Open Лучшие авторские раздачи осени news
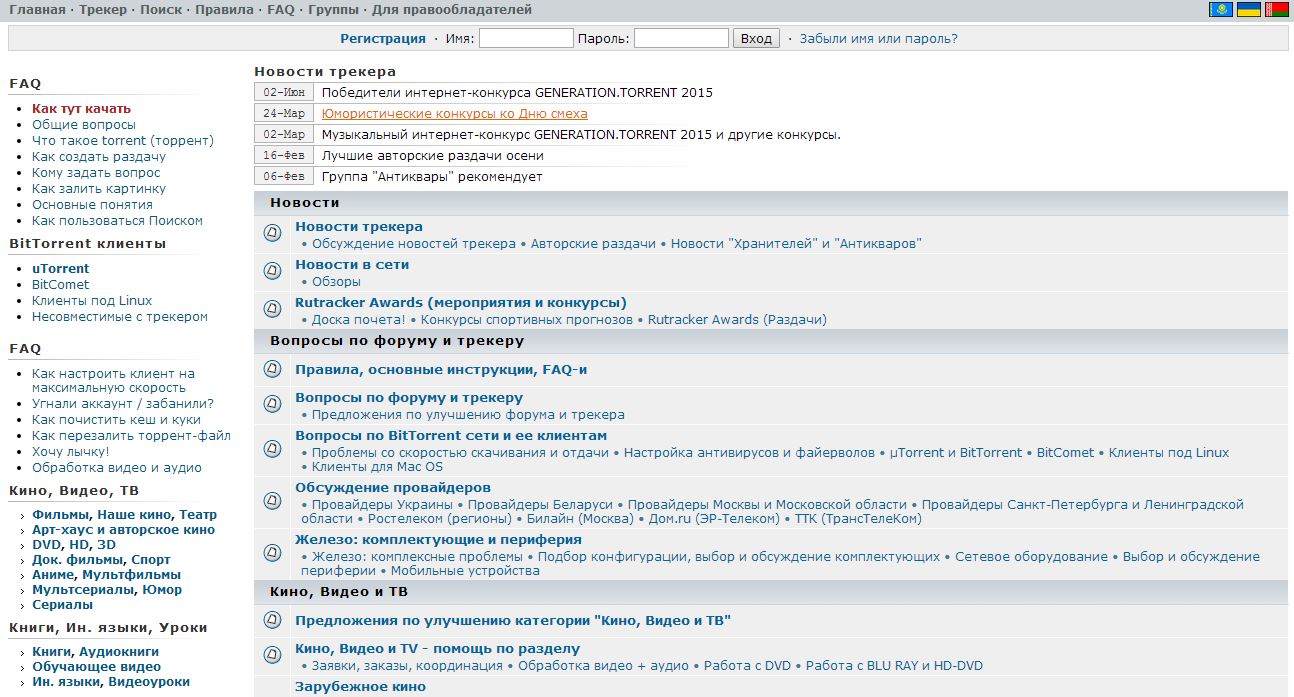The height and width of the screenshot is (697, 1294). point(433,155)
